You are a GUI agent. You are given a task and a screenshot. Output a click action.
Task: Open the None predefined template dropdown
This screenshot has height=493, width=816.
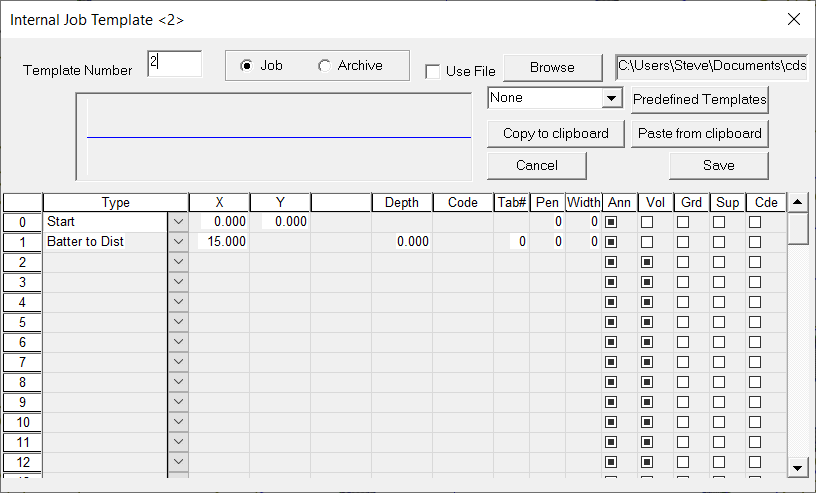pyautogui.click(x=611, y=99)
